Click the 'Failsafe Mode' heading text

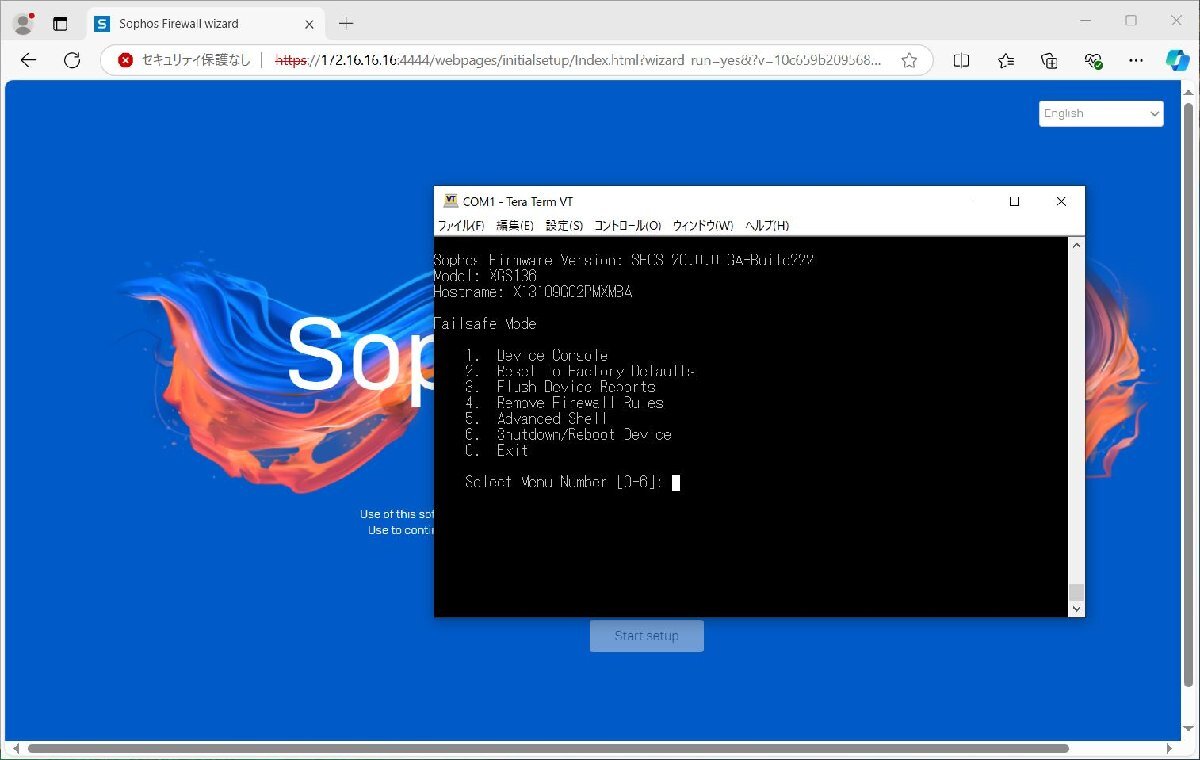click(x=485, y=324)
